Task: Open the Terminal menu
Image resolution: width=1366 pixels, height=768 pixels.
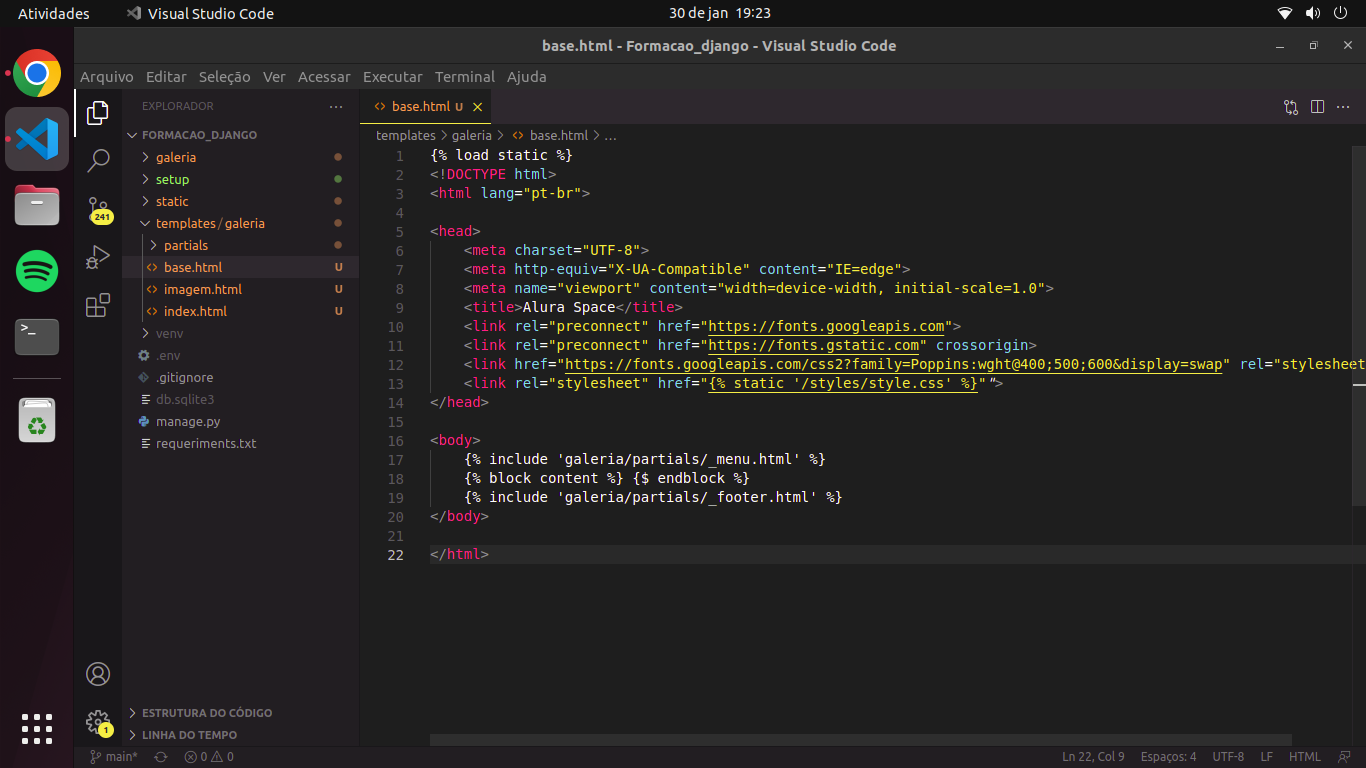Action: tap(465, 77)
